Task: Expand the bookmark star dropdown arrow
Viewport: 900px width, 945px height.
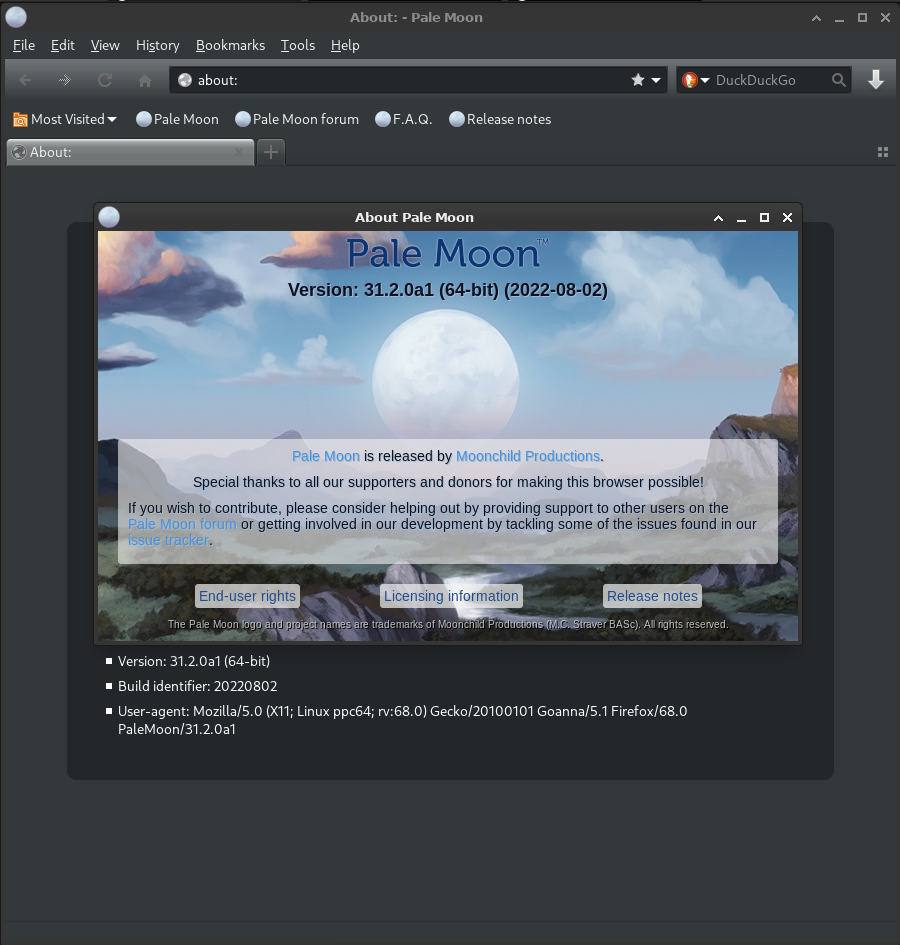Action: point(656,80)
